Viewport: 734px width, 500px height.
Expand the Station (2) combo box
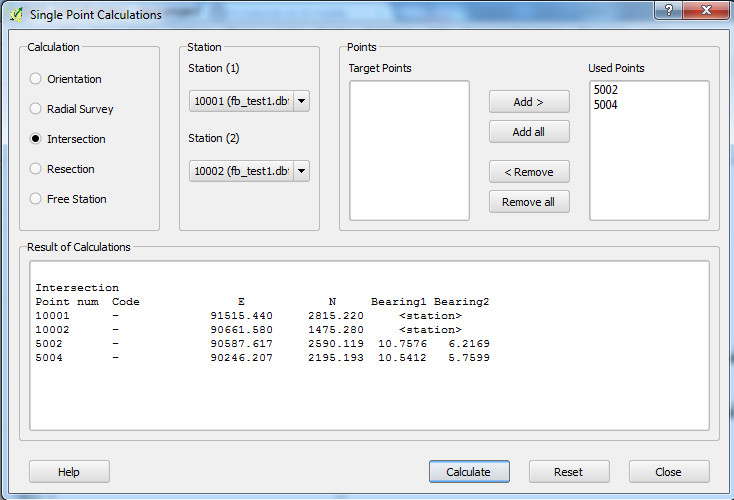click(301, 171)
